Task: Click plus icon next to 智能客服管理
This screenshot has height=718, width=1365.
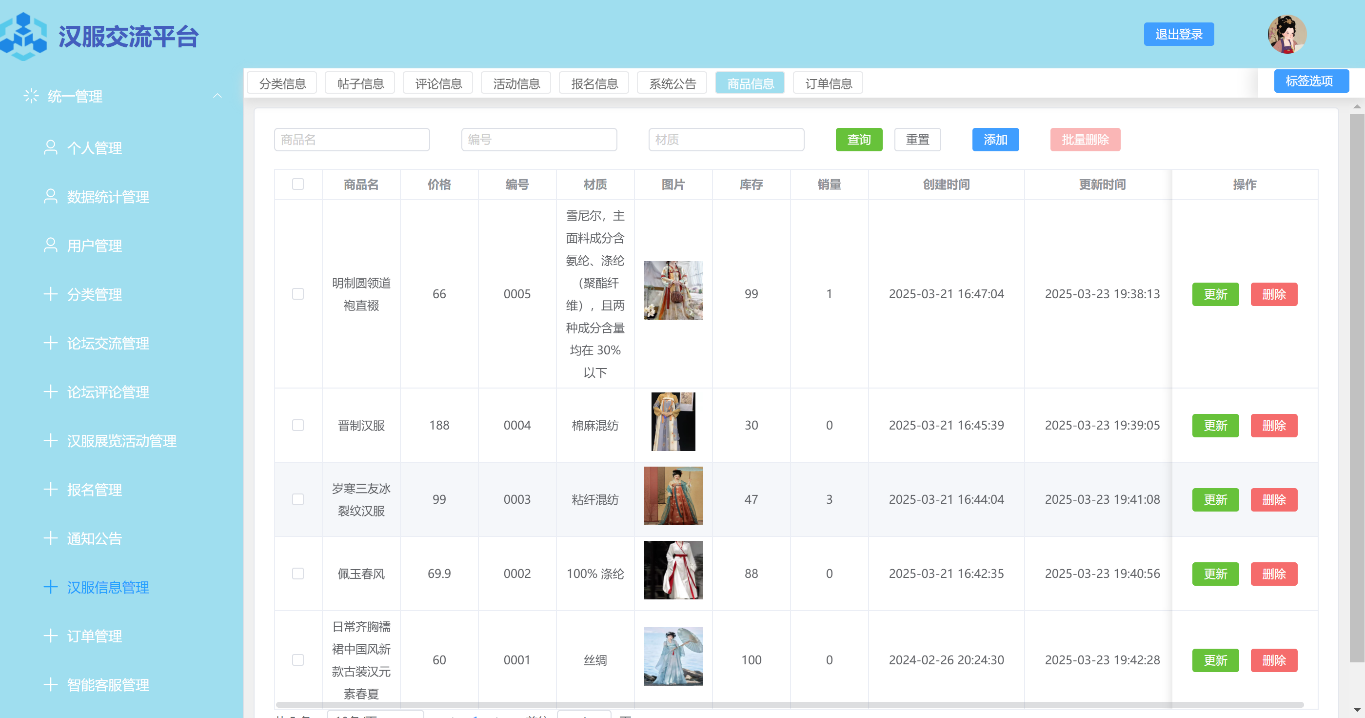Action: point(51,685)
